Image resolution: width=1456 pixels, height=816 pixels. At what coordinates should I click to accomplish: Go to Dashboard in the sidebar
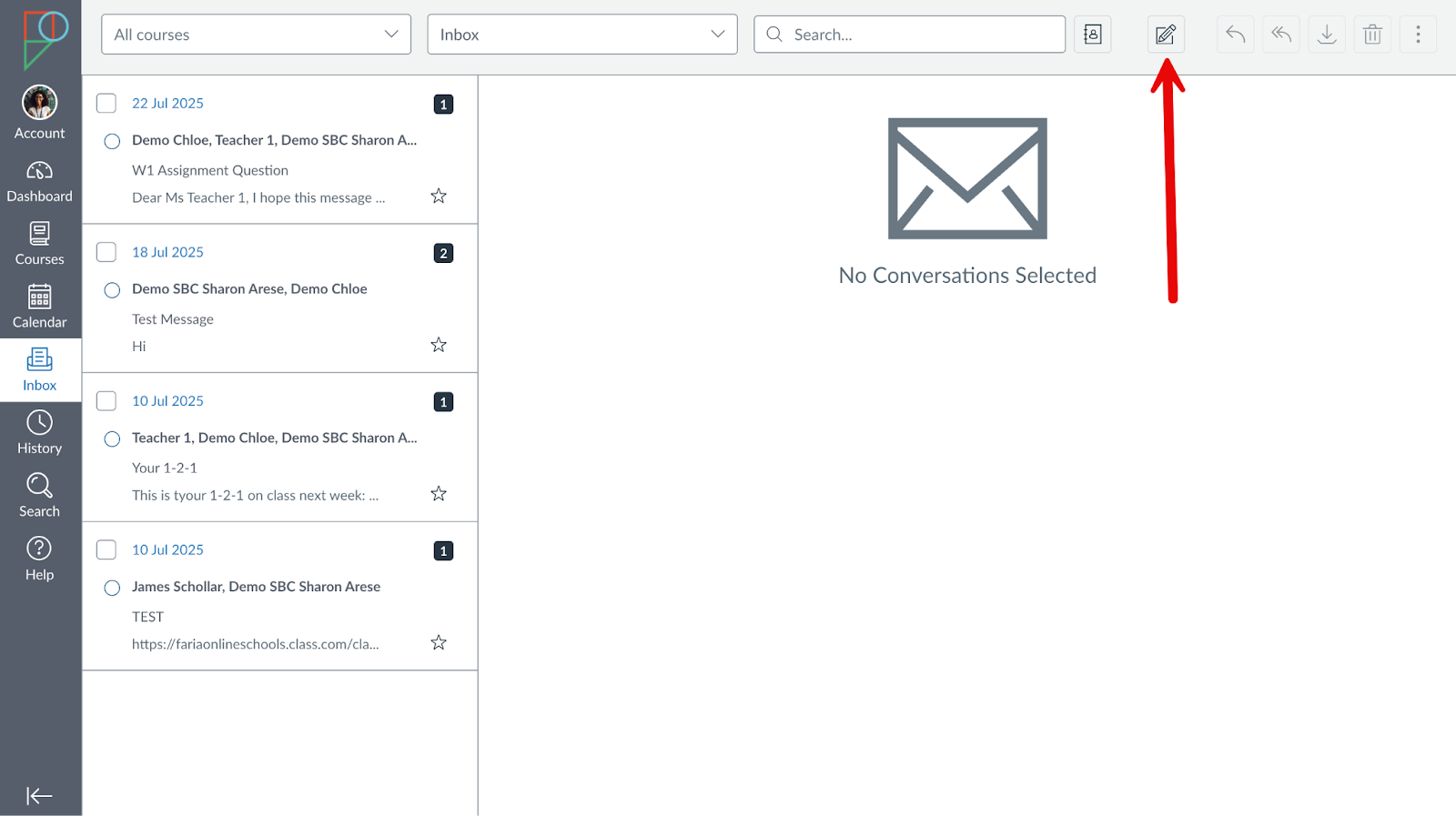click(40, 182)
